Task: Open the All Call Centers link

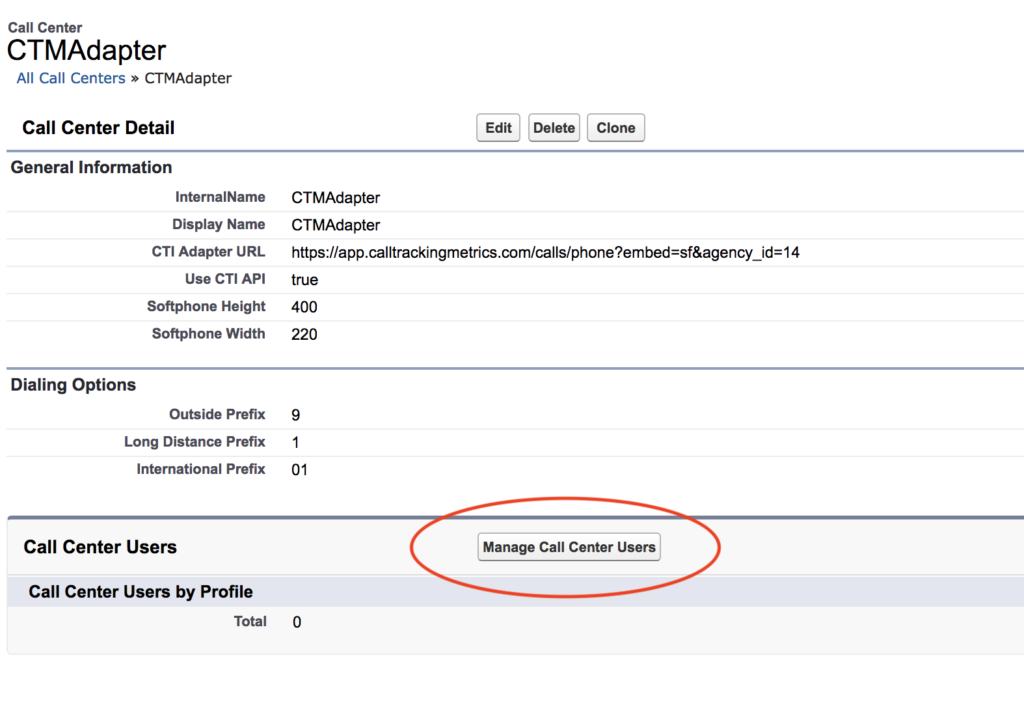Action: coord(70,78)
